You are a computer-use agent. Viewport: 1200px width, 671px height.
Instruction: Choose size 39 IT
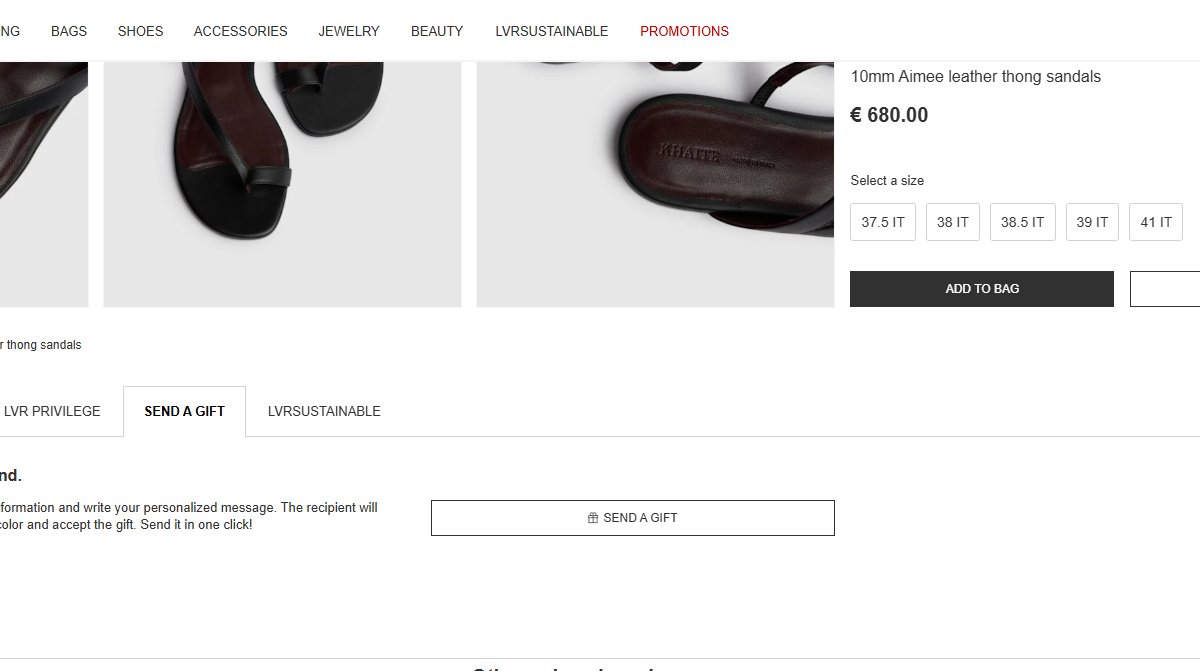(x=1092, y=222)
